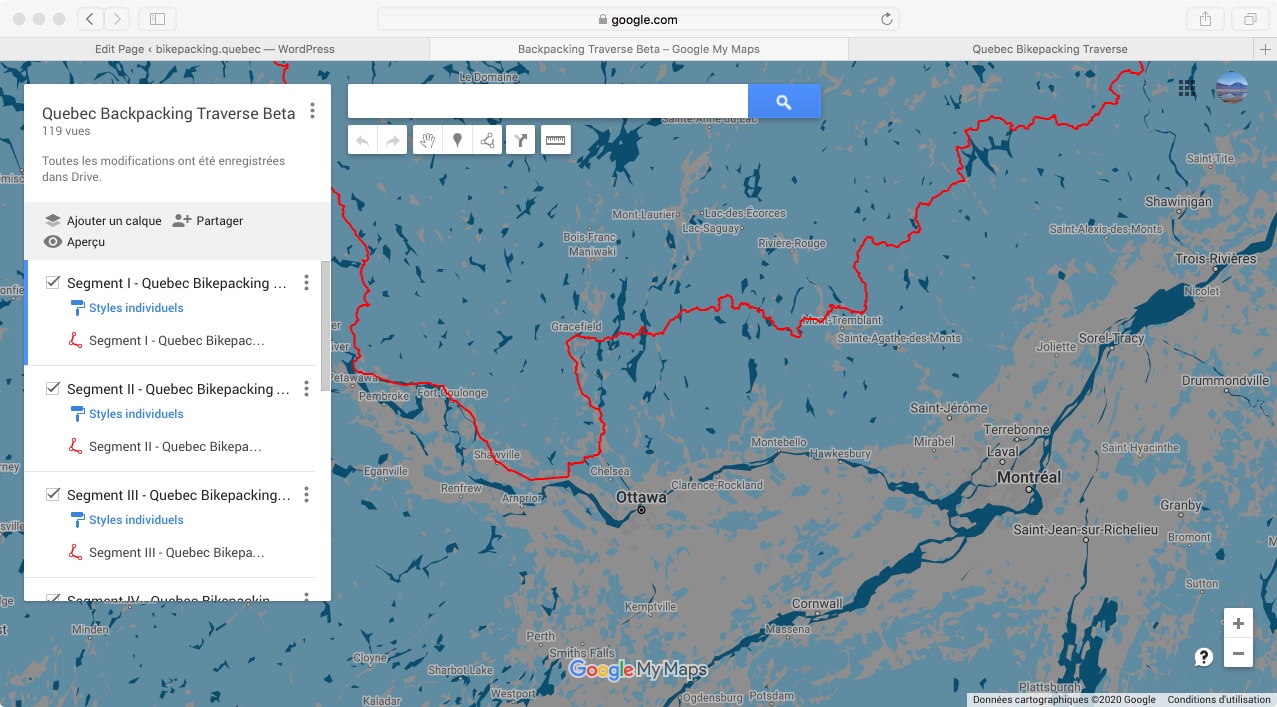Choose the draw a line tool

(488, 141)
